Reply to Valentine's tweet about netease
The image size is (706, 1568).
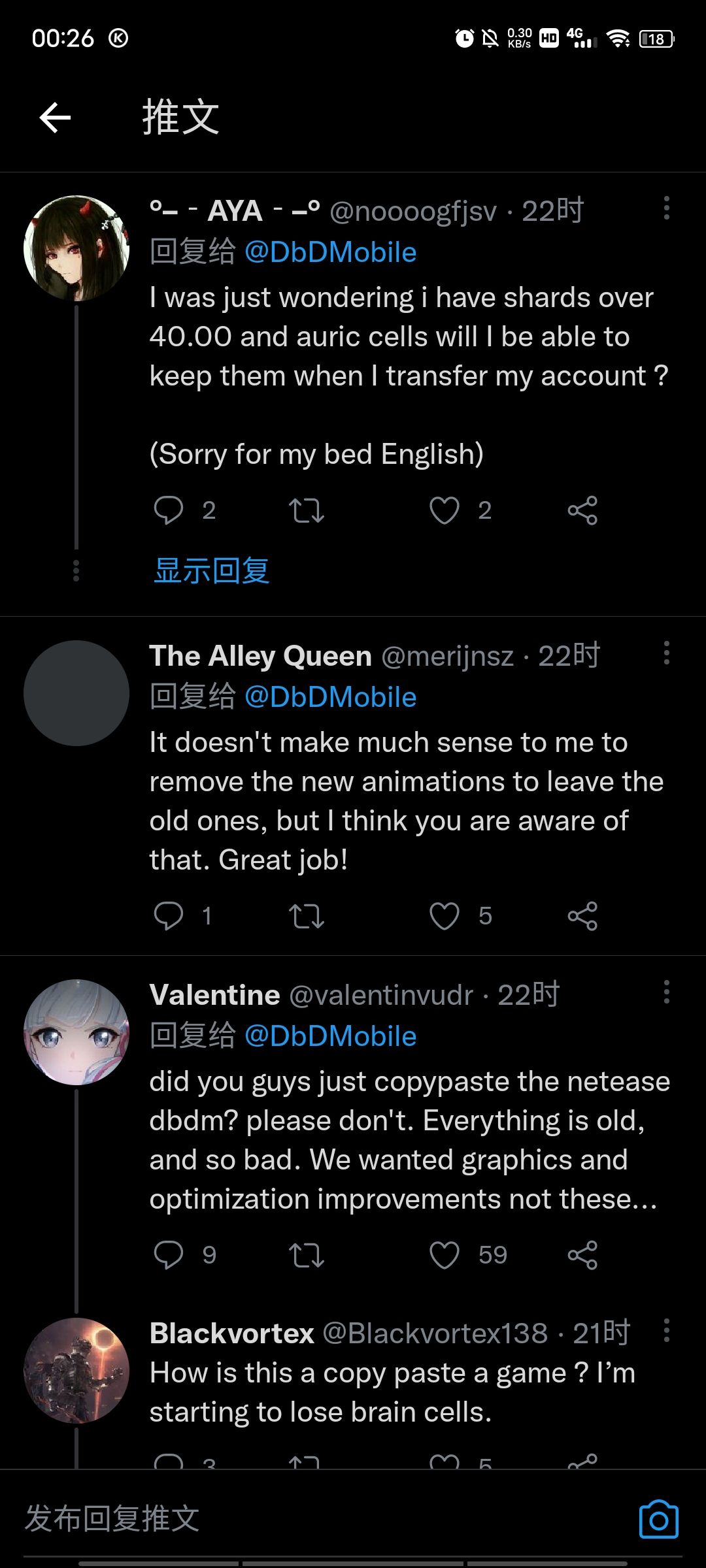click(169, 1254)
